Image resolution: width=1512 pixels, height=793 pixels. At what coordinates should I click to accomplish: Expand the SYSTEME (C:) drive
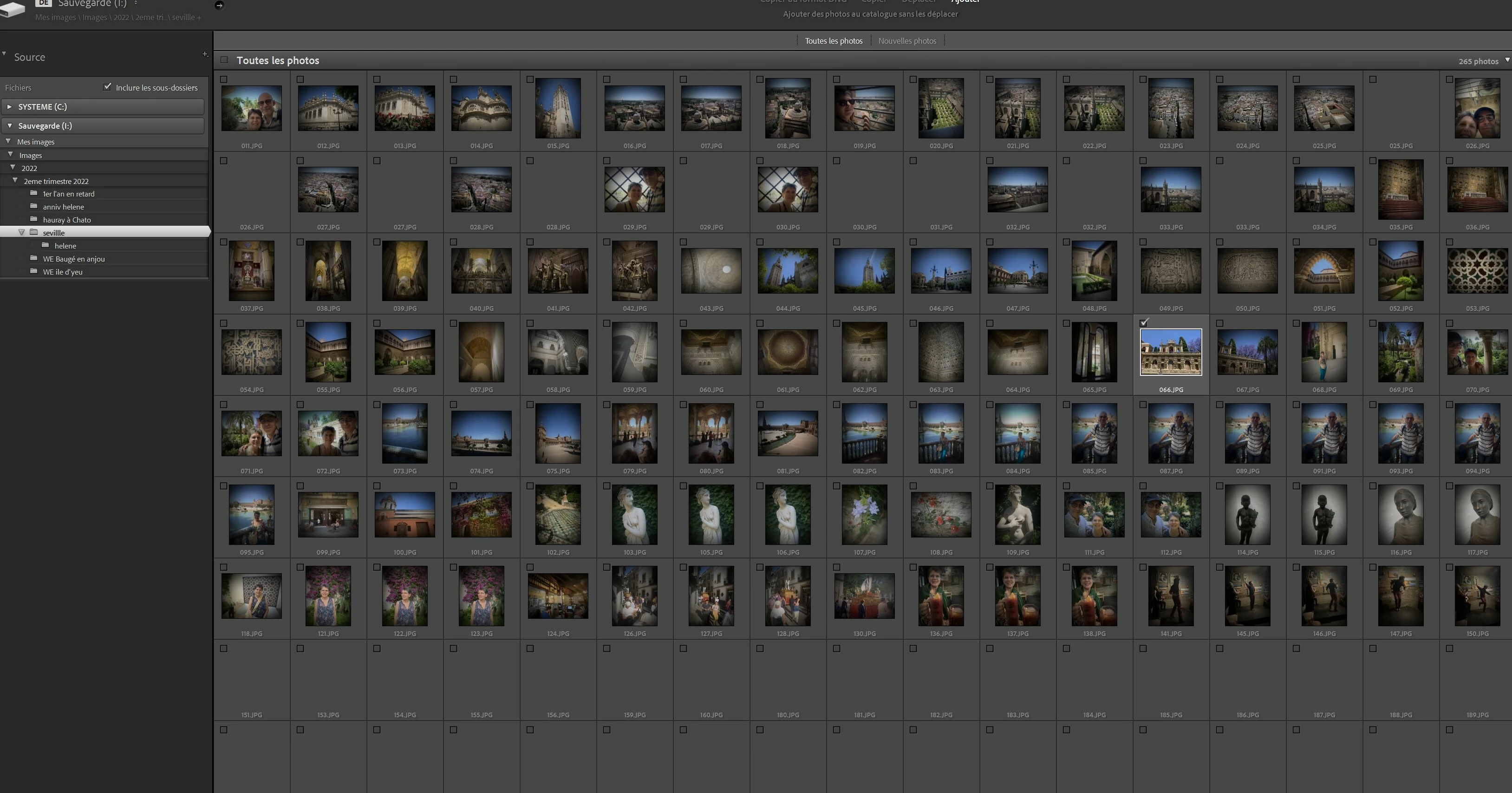coord(9,107)
